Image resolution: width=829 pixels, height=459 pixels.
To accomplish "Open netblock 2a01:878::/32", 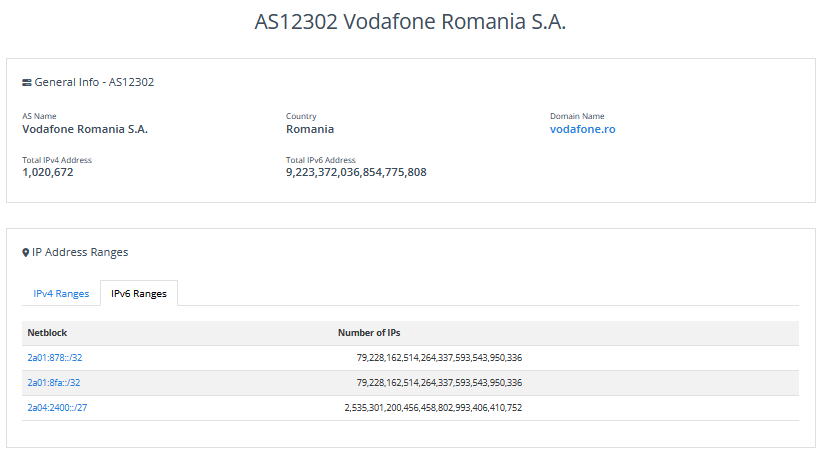I will pyautogui.click(x=55, y=358).
